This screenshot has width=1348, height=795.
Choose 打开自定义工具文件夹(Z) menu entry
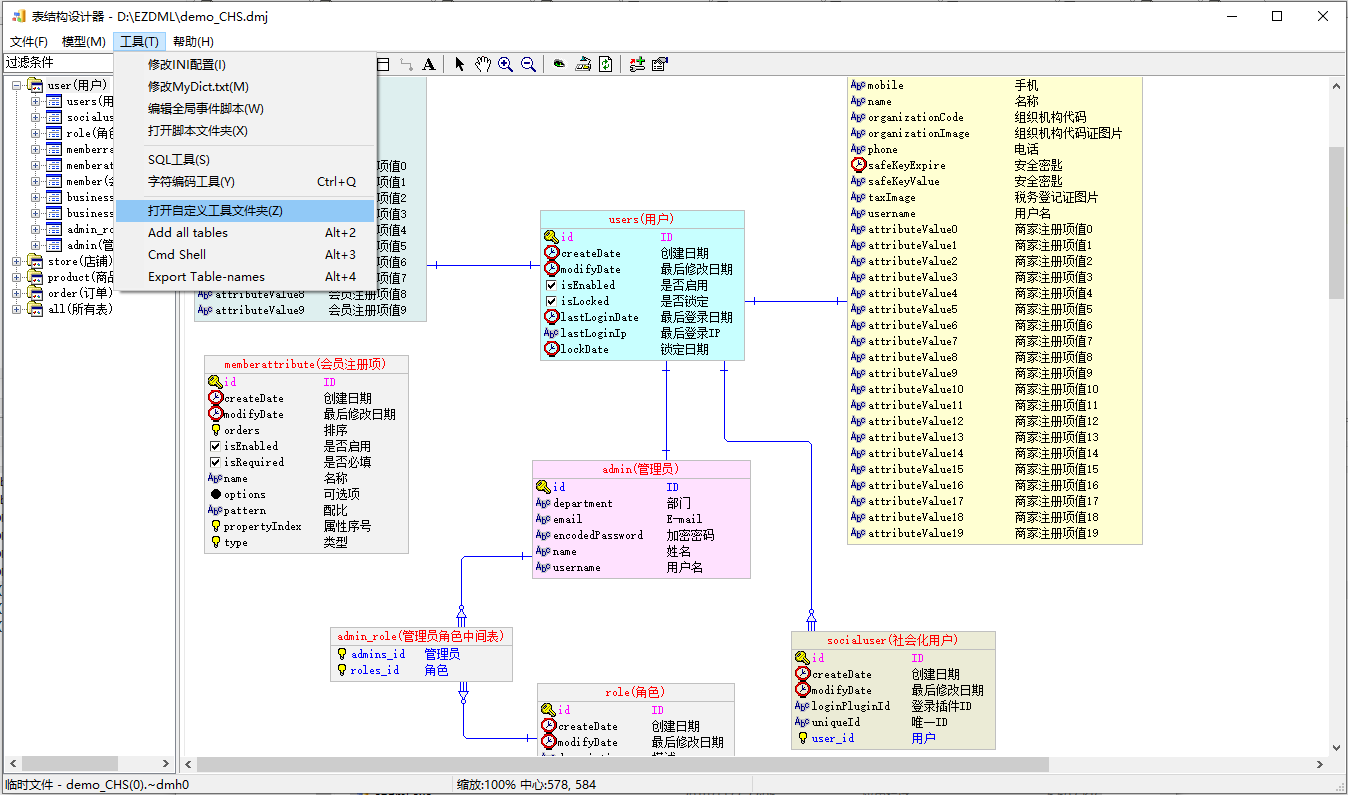(245, 211)
